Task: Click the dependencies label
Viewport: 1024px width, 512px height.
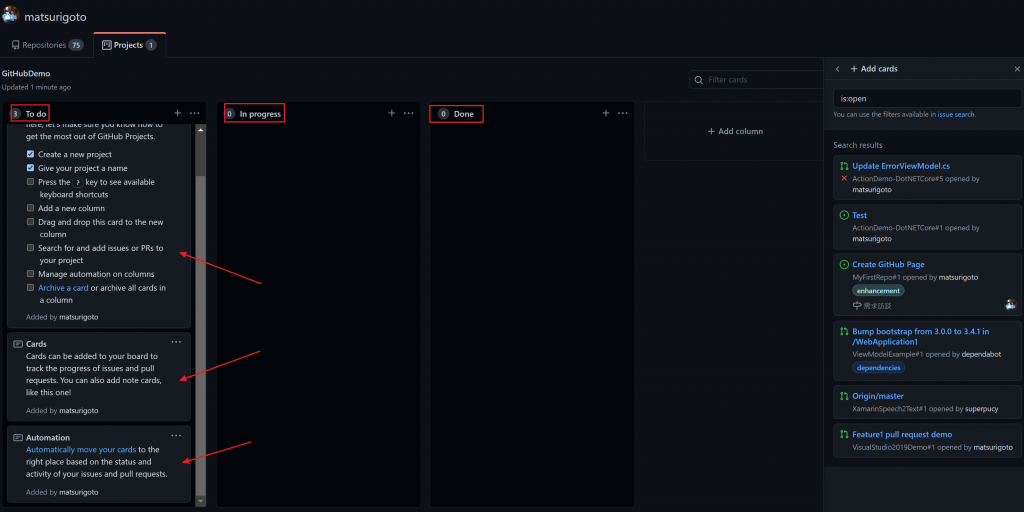Action: click(878, 368)
